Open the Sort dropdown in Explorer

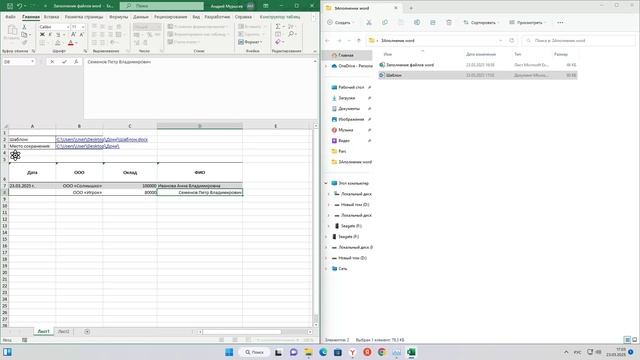[x=480, y=22]
